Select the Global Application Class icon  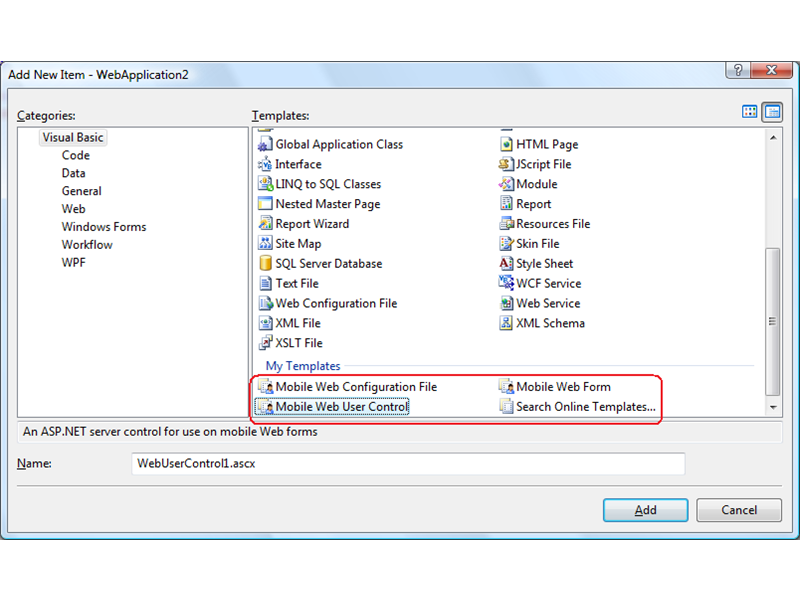265,145
